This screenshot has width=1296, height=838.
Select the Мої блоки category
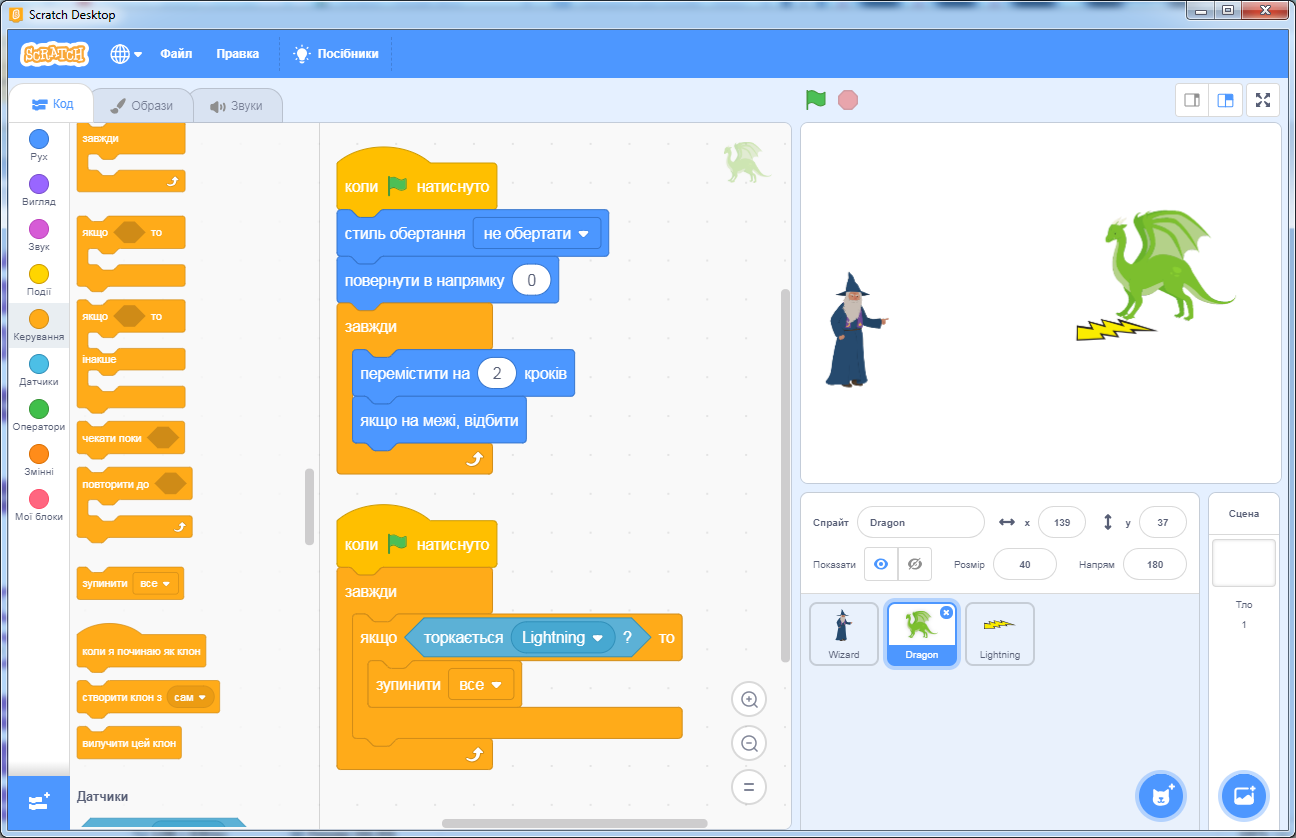(x=39, y=505)
